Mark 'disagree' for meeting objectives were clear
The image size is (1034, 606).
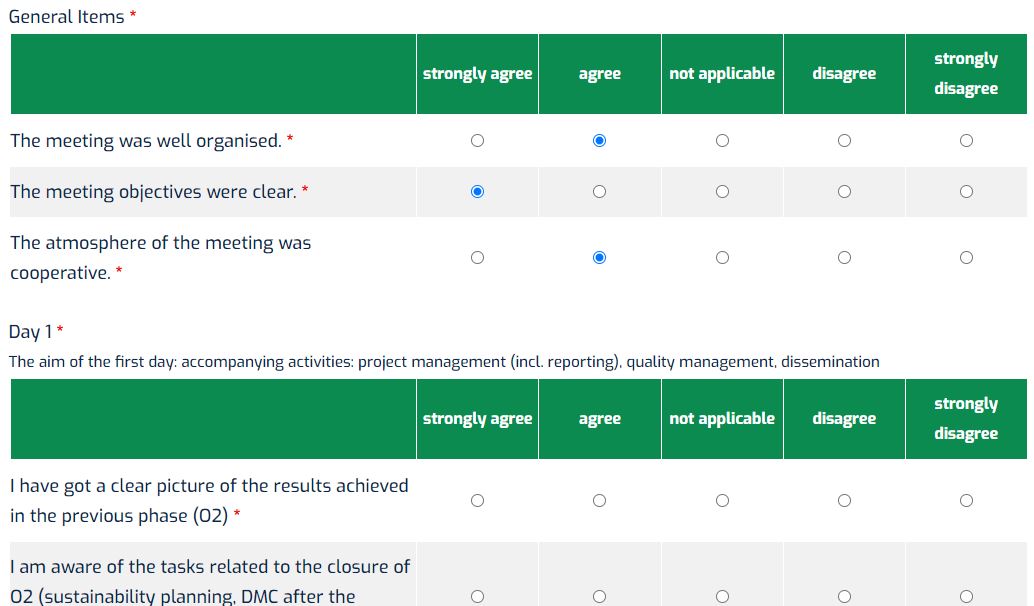click(x=844, y=192)
